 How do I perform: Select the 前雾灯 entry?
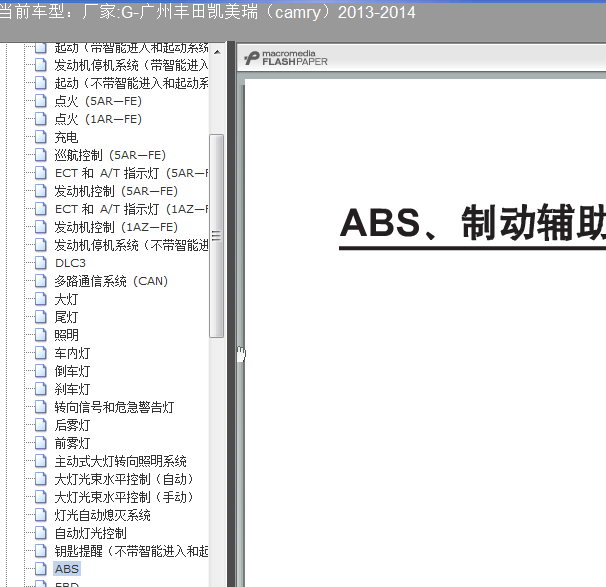72,443
